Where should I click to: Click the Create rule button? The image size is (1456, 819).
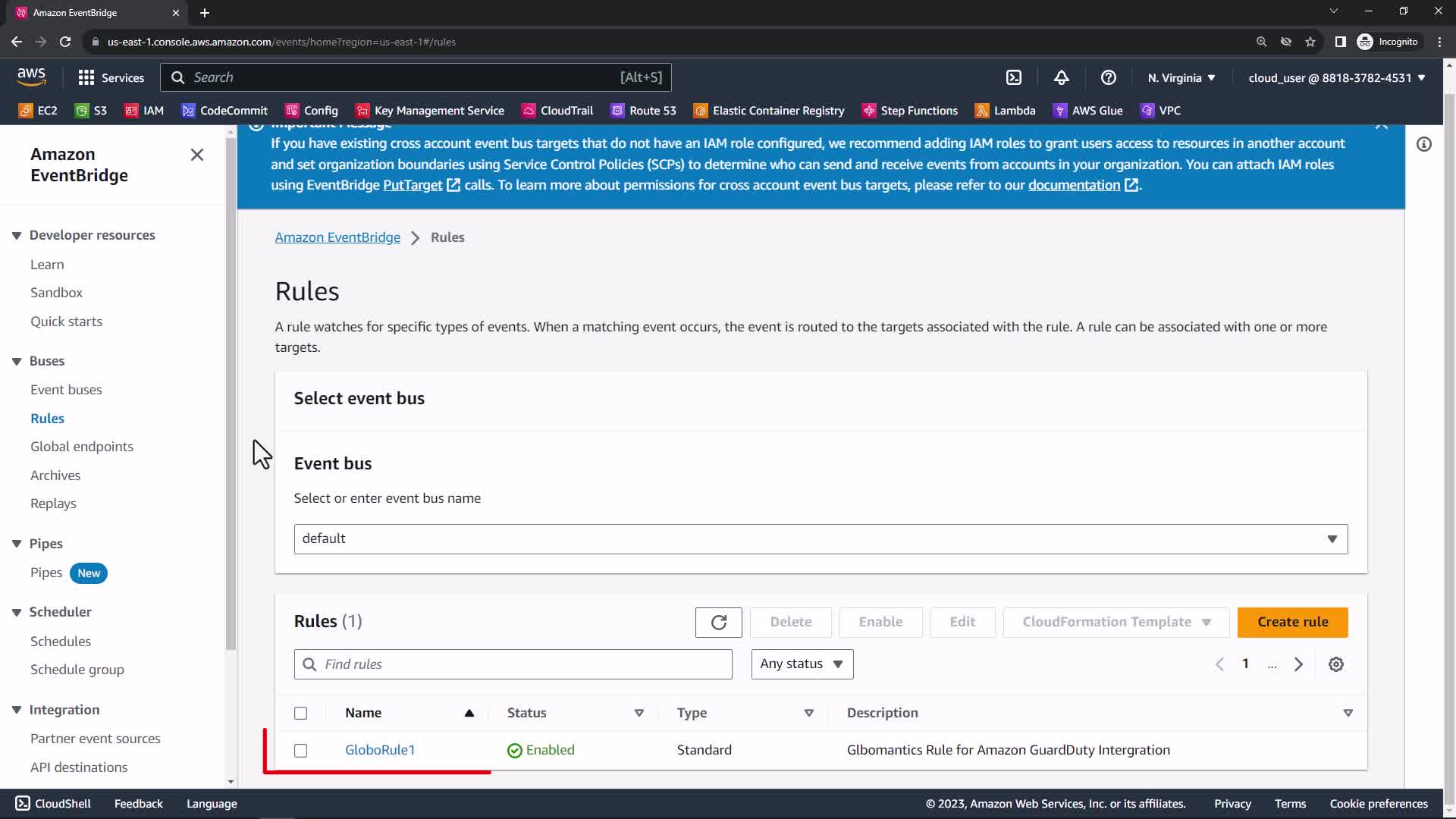pos(1292,622)
